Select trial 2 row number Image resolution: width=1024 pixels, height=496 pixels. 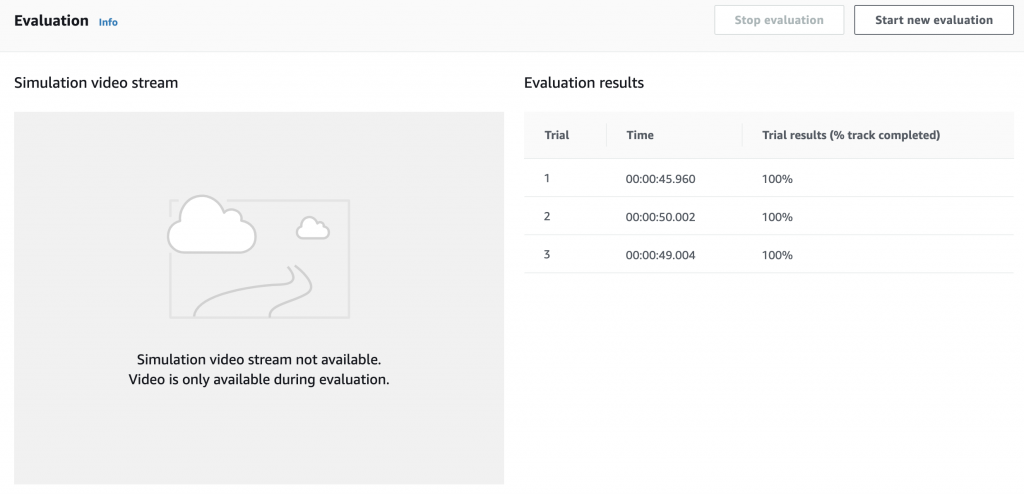point(547,216)
